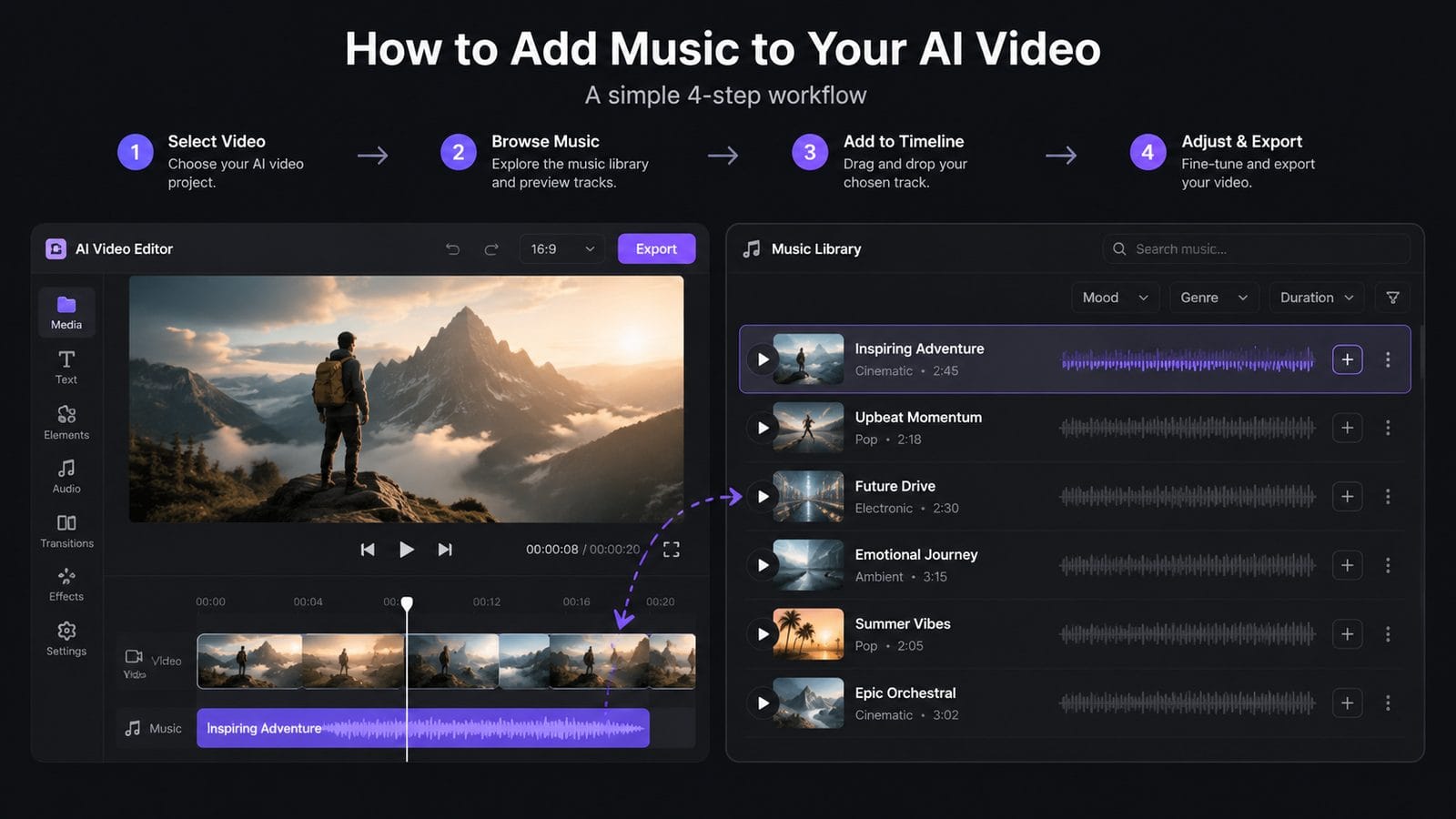The width and height of the screenshot is (1456, 819).
Task: Add Inspiring Adventure with plus button
Action: pos(1348,359)
